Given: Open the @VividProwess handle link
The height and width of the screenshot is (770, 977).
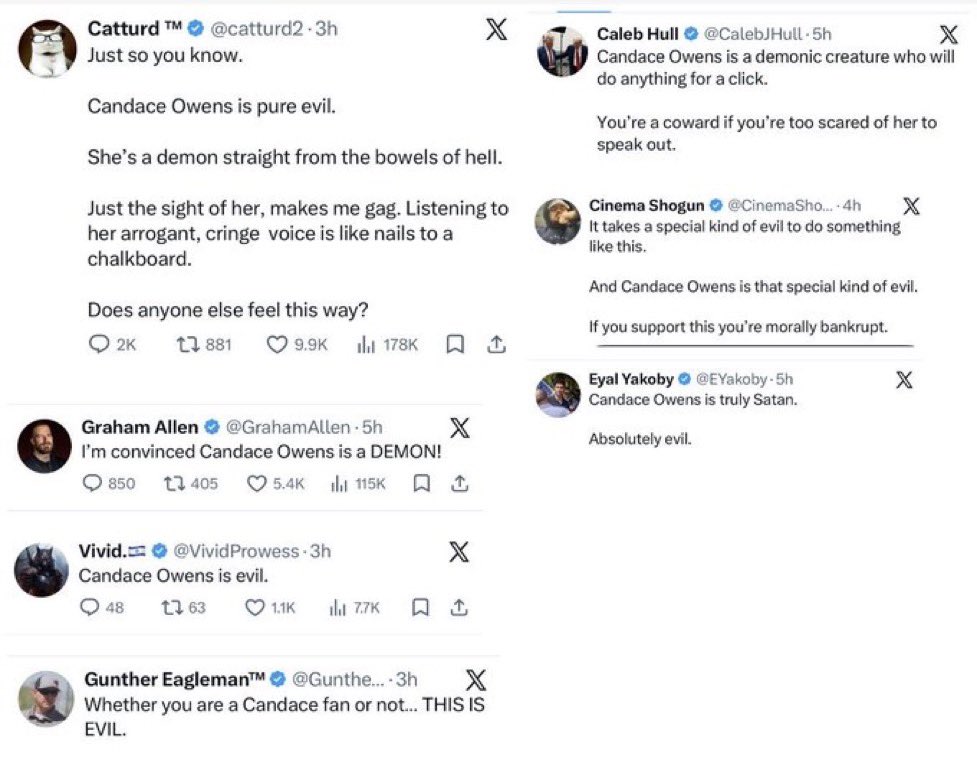Looking at the screenshot, I should (236, 551).
